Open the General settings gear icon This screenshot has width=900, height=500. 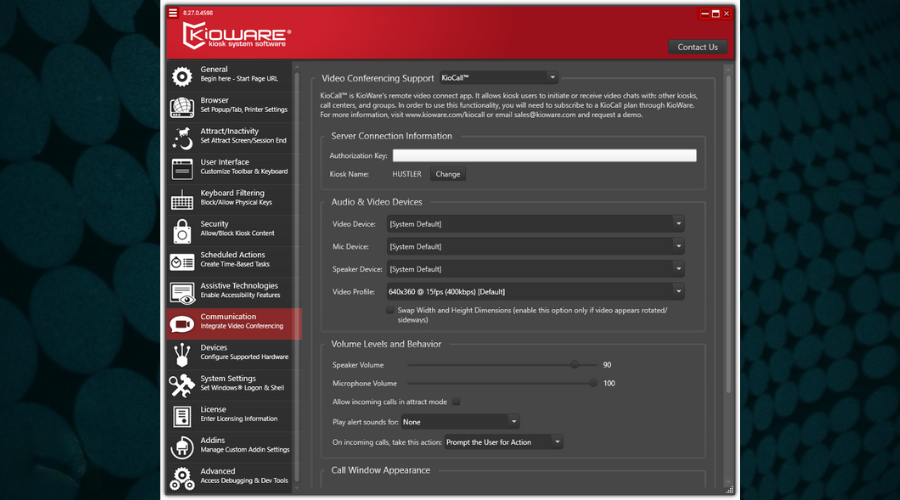point(182,76)
